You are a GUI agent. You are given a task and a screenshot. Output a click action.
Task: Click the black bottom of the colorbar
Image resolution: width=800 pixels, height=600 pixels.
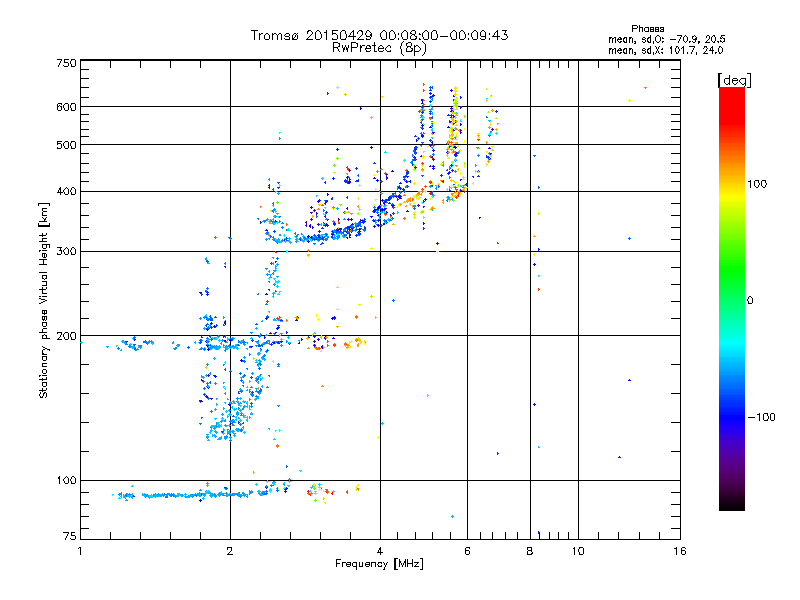point(732,503)
